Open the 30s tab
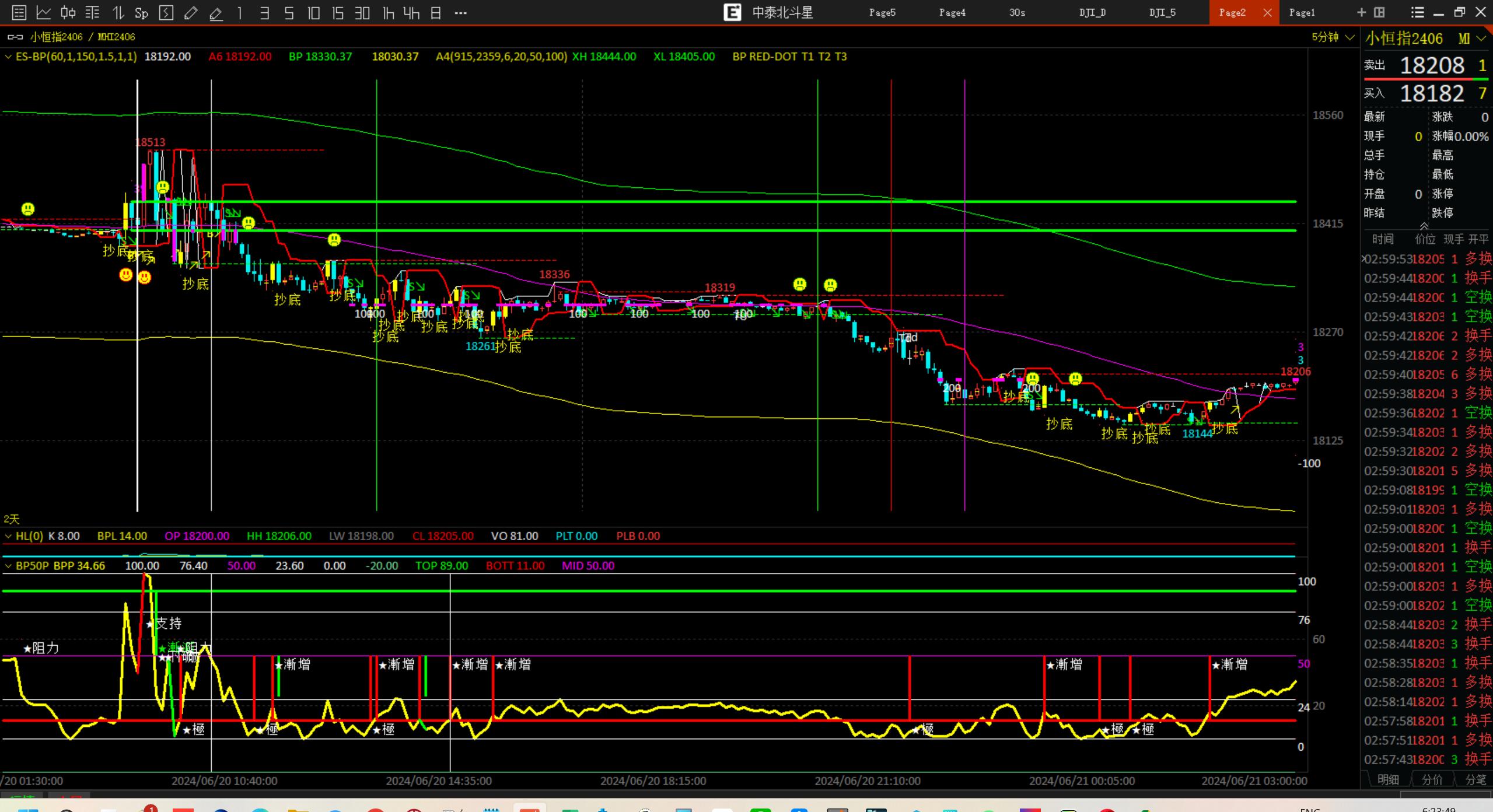Viewport: 1493px width, 812px height. coord(1017,12)
